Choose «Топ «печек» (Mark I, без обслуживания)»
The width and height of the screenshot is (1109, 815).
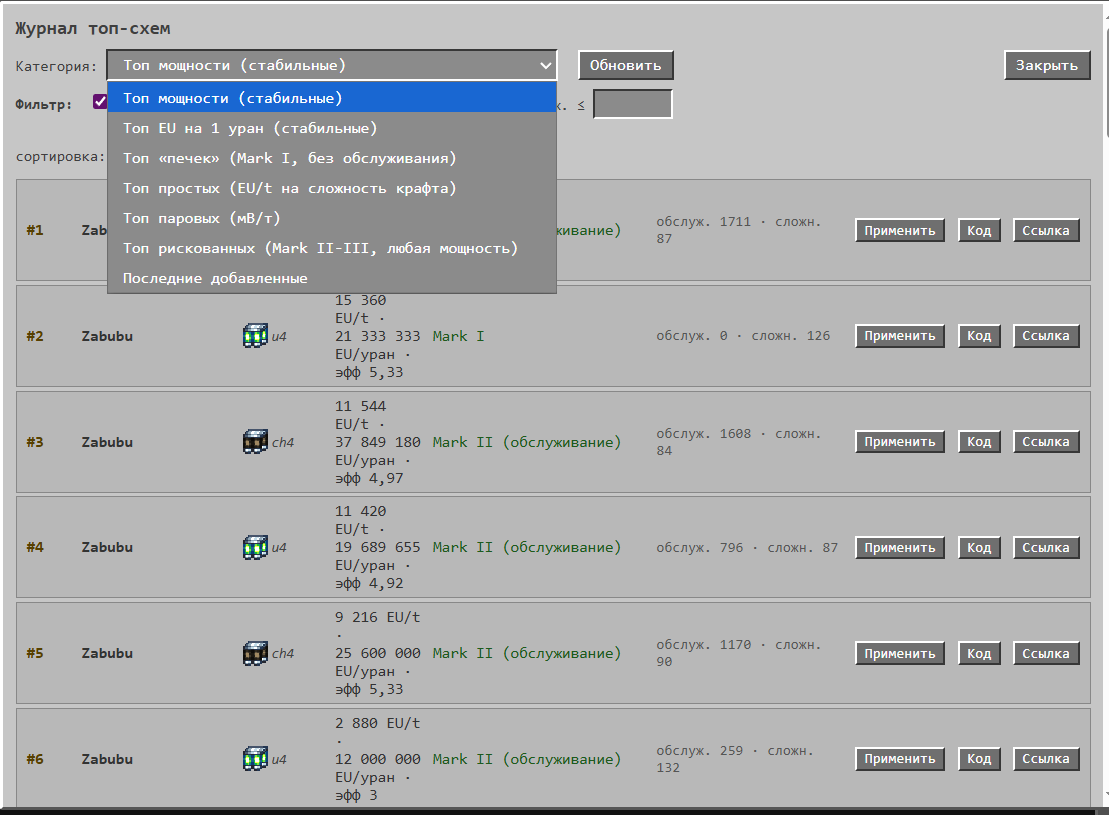point(332,158)
